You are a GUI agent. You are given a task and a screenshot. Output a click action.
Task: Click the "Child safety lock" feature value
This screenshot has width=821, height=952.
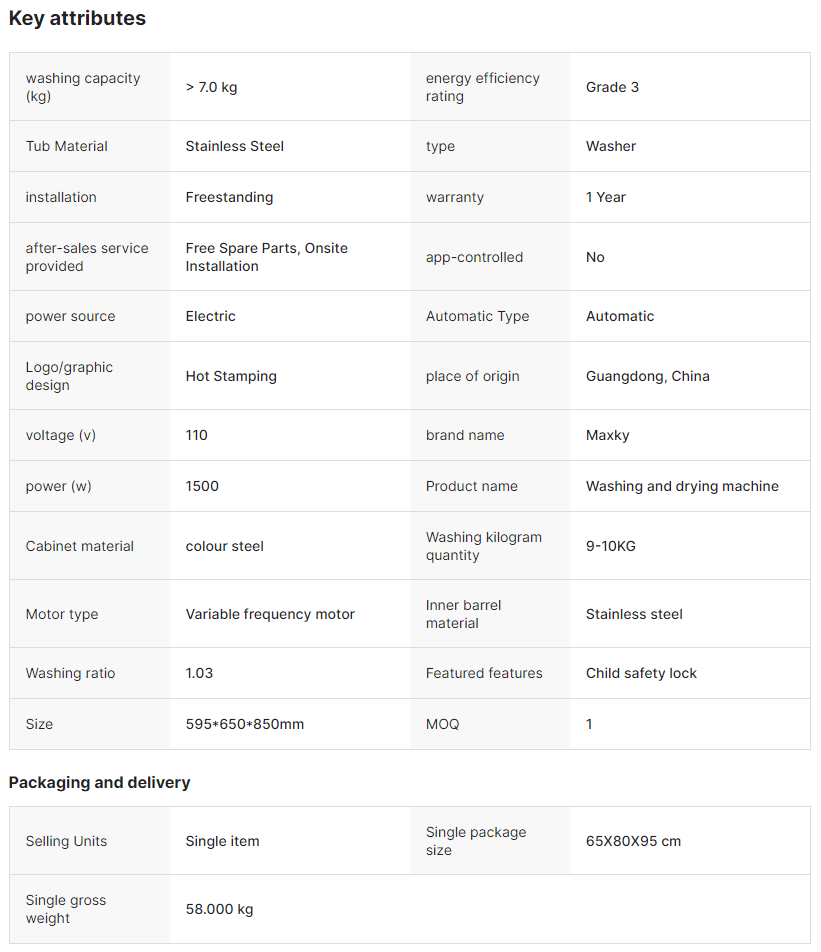pyautogui.click(x=641, y=673)
